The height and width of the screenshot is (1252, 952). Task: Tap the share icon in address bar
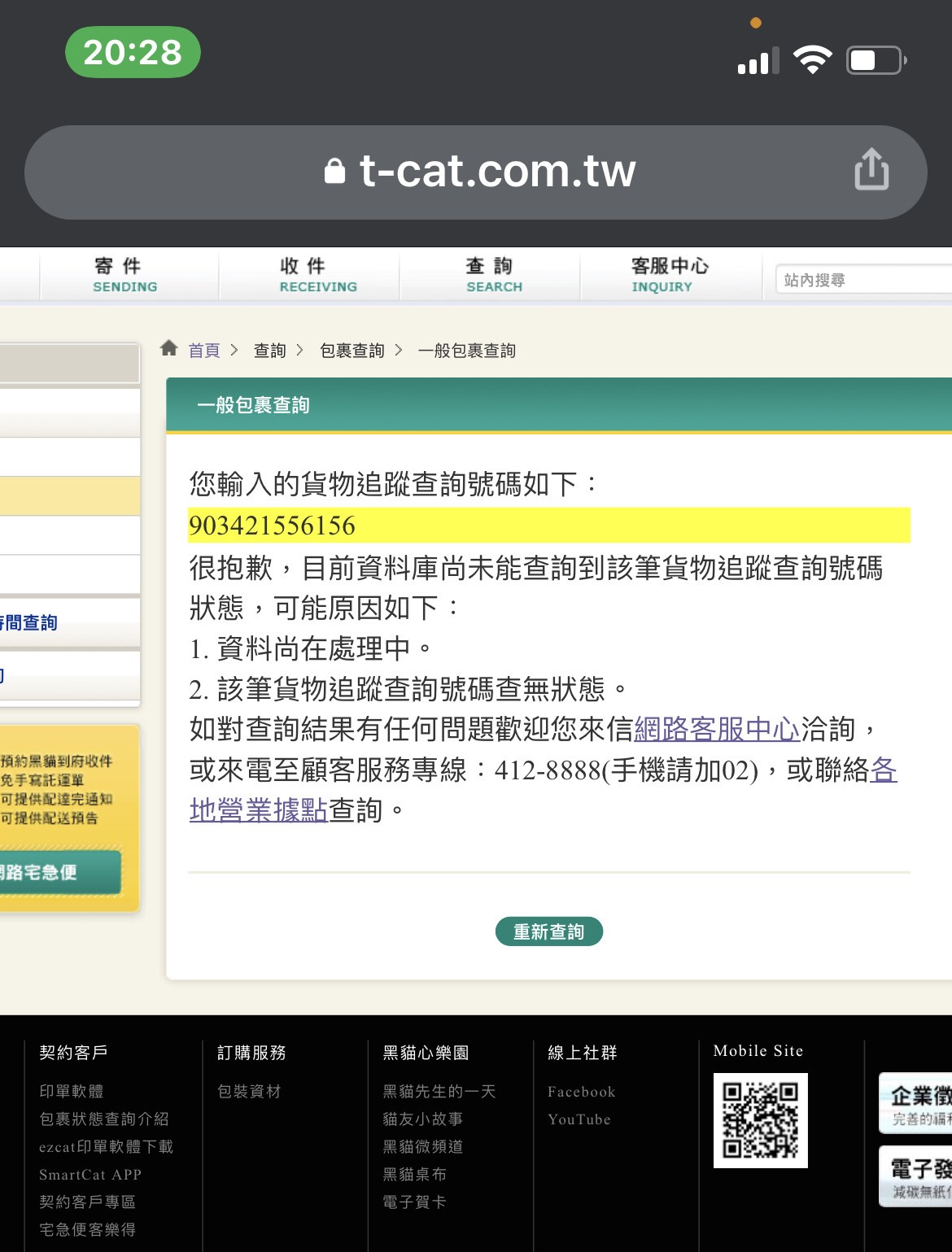[x=871, y=169]
